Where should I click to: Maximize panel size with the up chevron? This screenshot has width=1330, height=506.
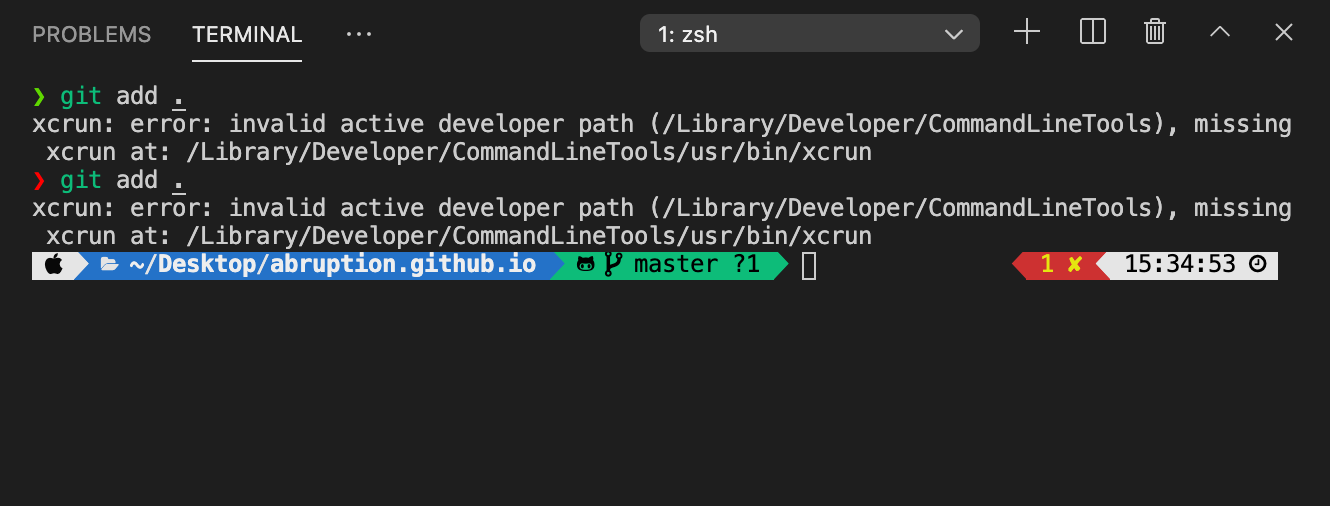(1219, 32)
